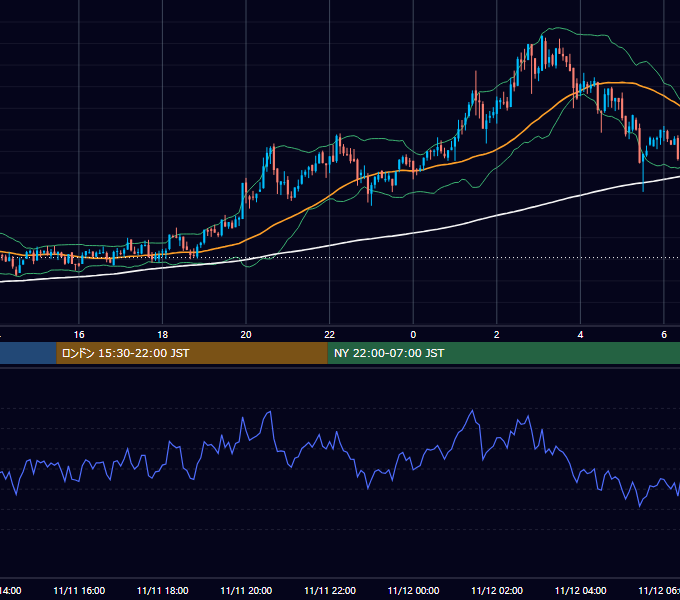Viewport: 680px width, 600px height.
Task: Click the 22 hour label on price chart axis
Action: pyautogui.click(x=330, y=335)
